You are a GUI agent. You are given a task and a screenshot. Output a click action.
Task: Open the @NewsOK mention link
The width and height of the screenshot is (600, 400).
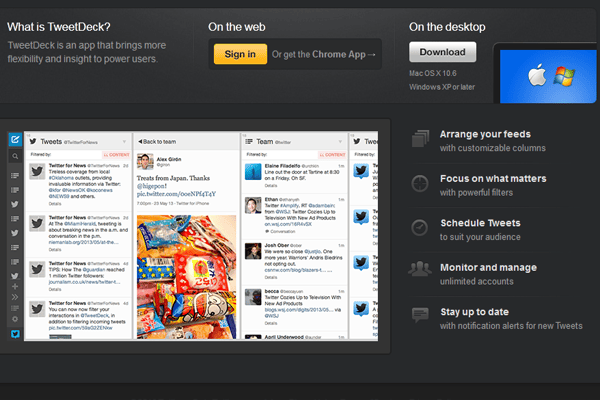tap(73, 190)
